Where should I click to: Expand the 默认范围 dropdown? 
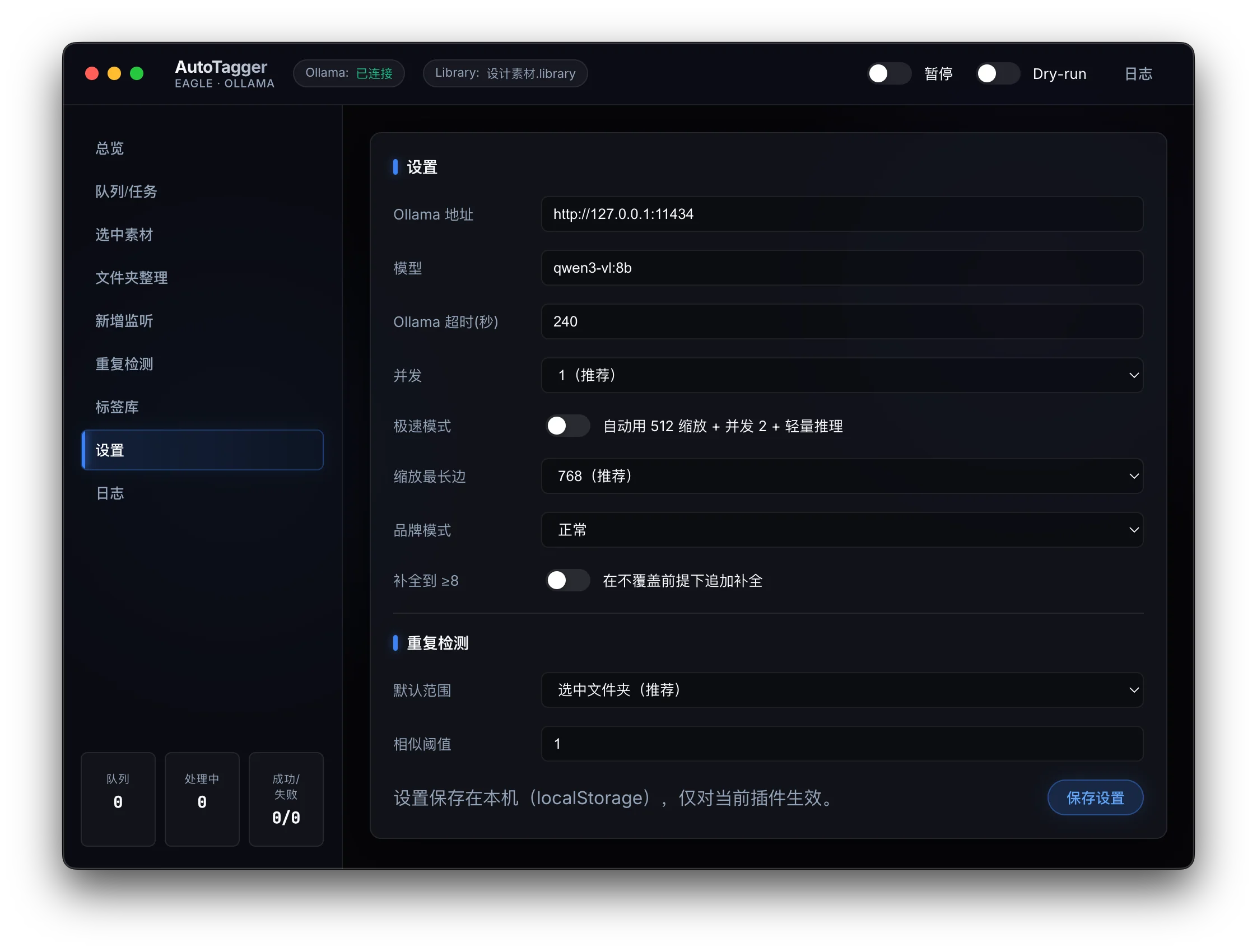(841, 689)
